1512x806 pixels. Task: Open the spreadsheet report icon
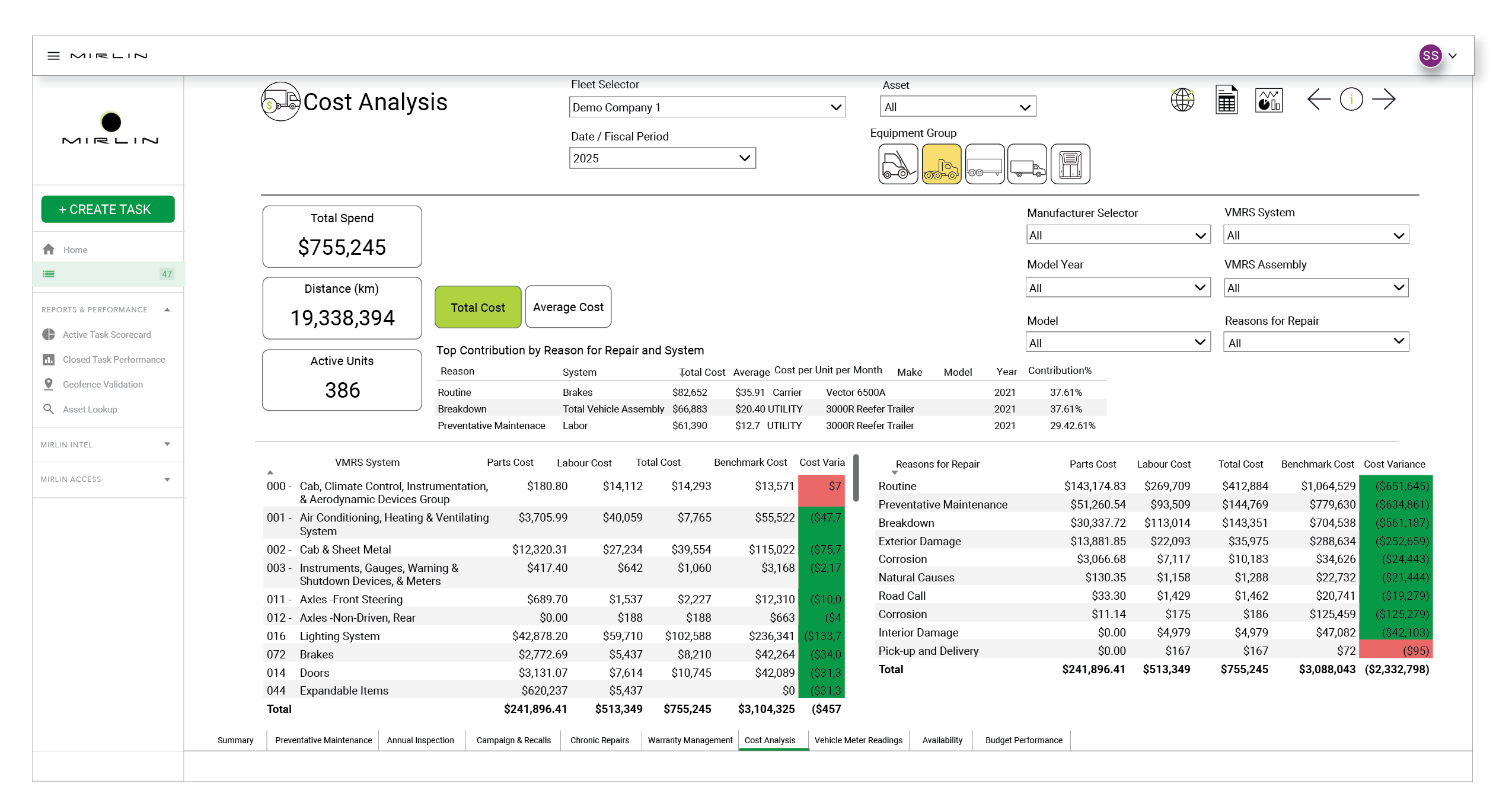(1226, 100)
